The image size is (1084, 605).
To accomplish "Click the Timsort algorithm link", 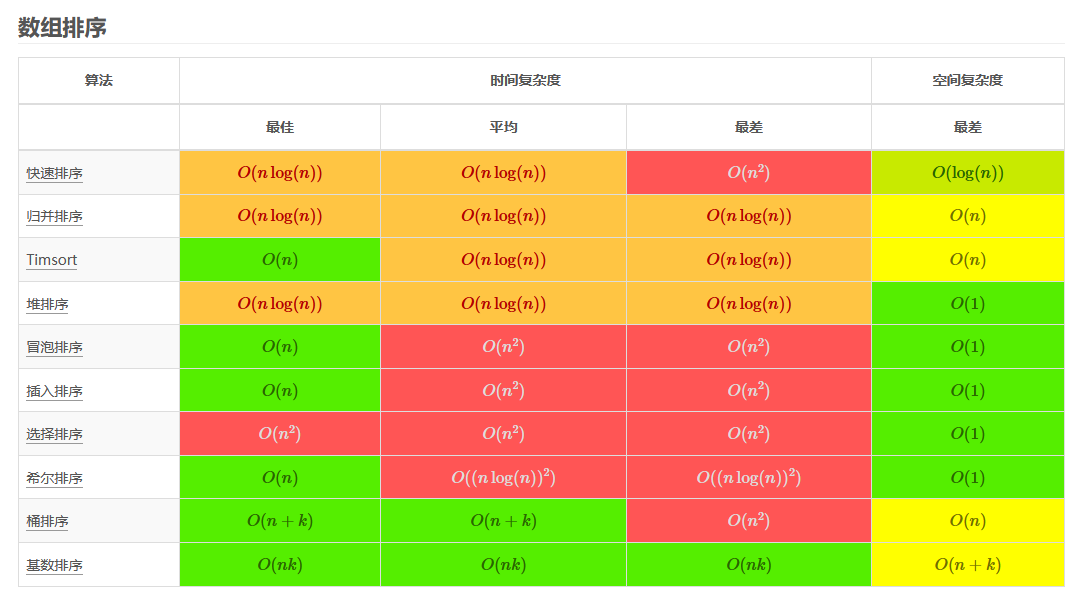I will (51, 260).
